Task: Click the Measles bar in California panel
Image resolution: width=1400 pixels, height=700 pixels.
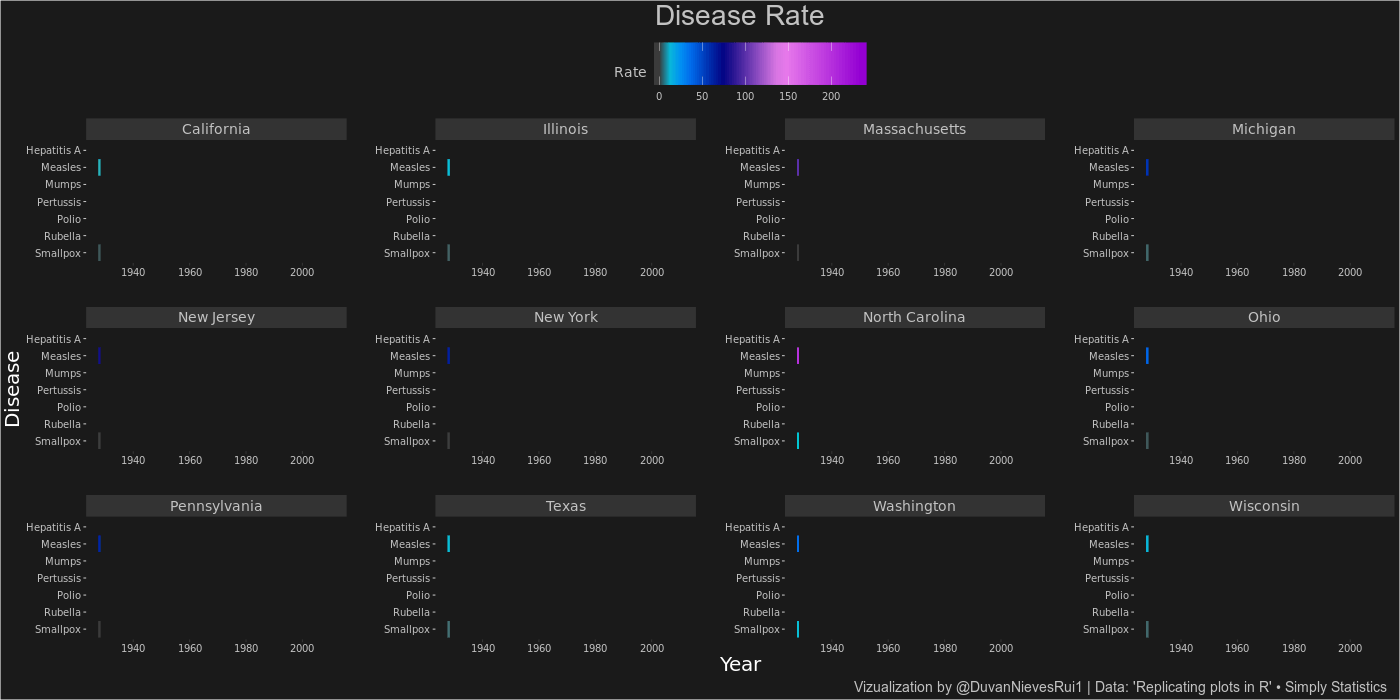Action: (99, 167)
